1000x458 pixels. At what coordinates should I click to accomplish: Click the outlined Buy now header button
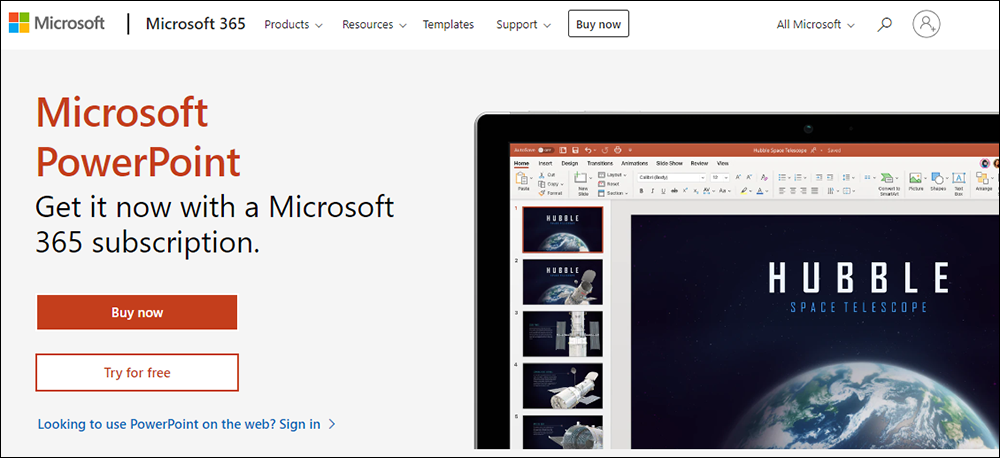[x=598, y=24]
